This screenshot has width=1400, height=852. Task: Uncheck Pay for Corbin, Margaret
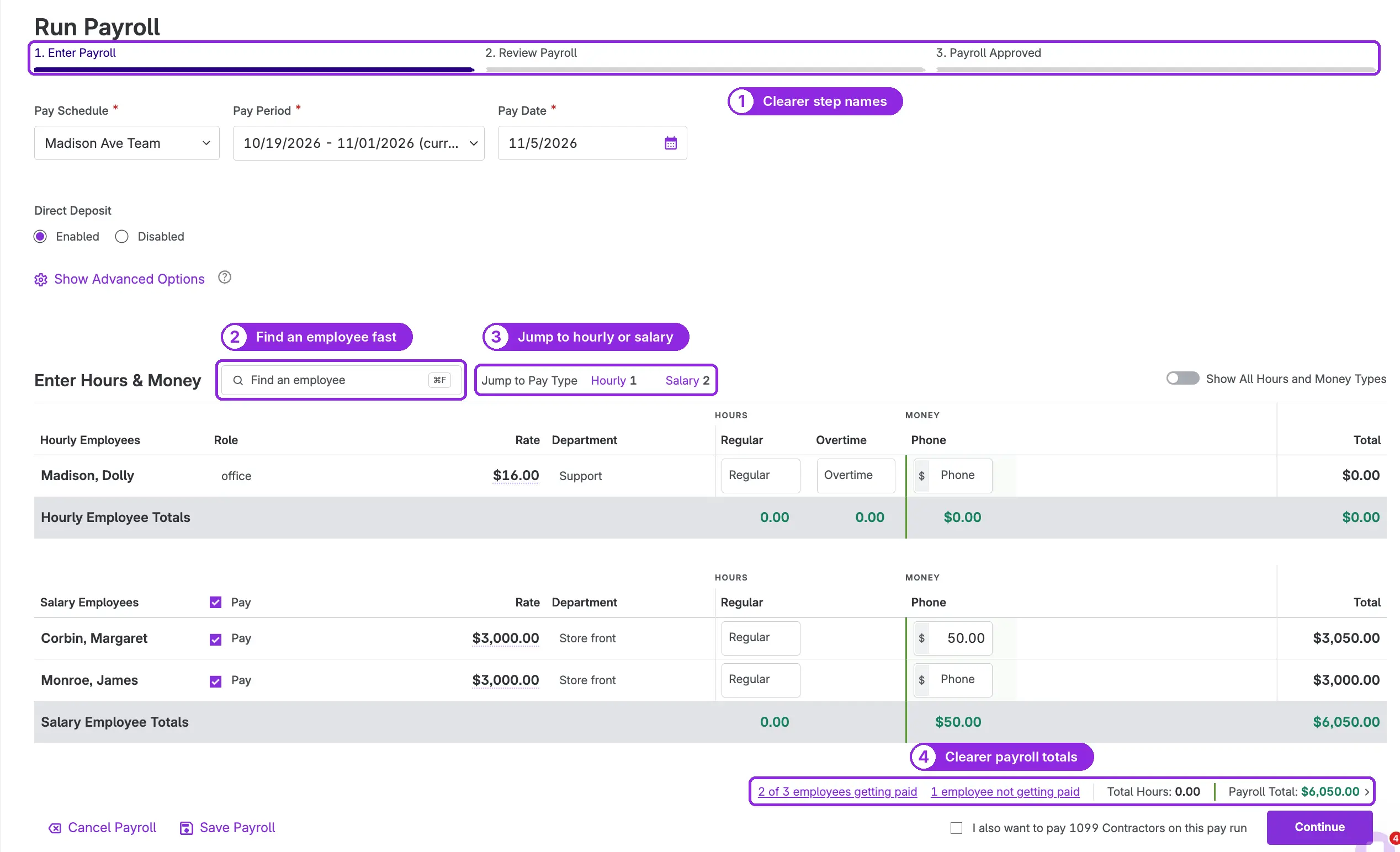[215, 639]
